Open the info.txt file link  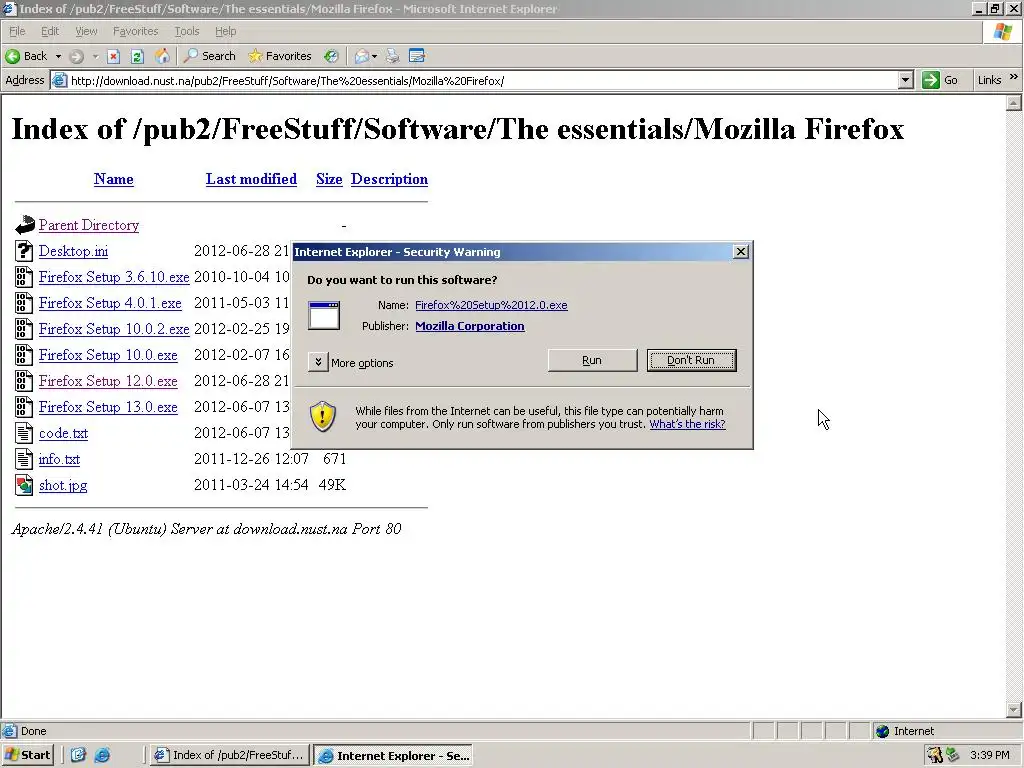59,459
